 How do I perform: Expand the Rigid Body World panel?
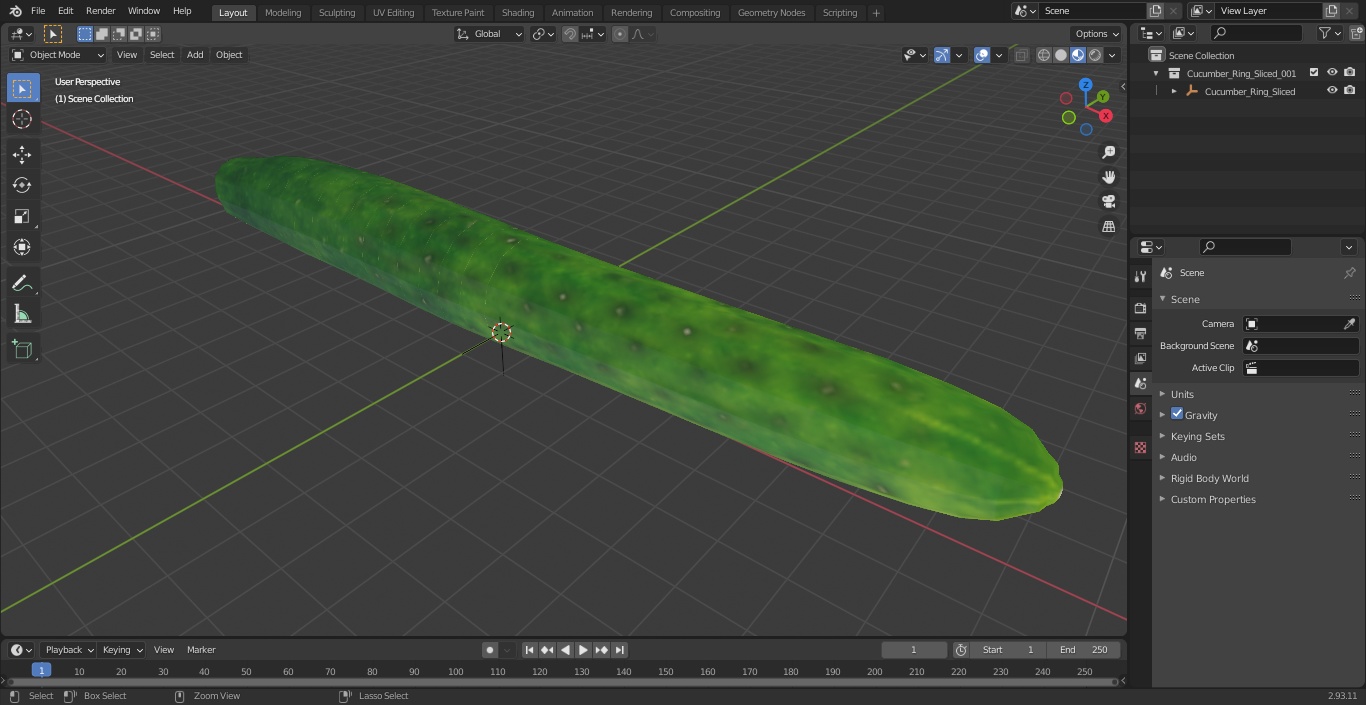pos(1209,478)
